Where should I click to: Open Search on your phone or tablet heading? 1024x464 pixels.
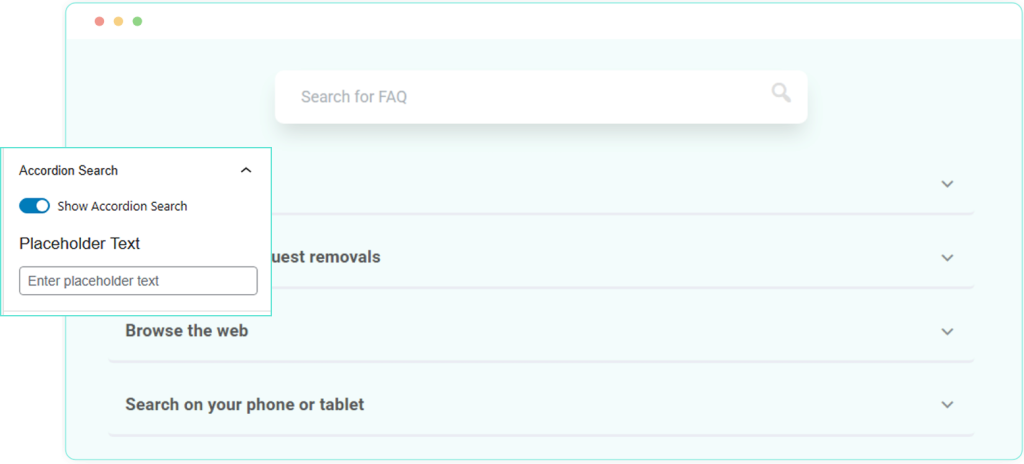[244, 405]
